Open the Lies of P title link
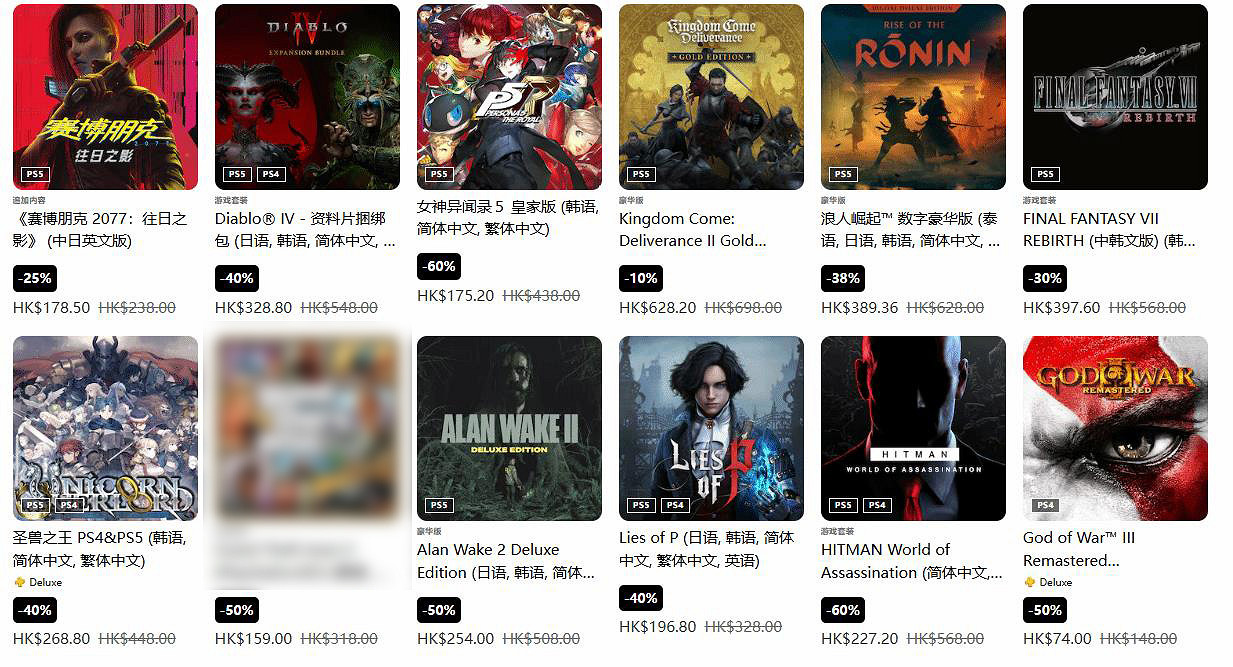This screenshot has width=1233, height=667. click(706, 549)
